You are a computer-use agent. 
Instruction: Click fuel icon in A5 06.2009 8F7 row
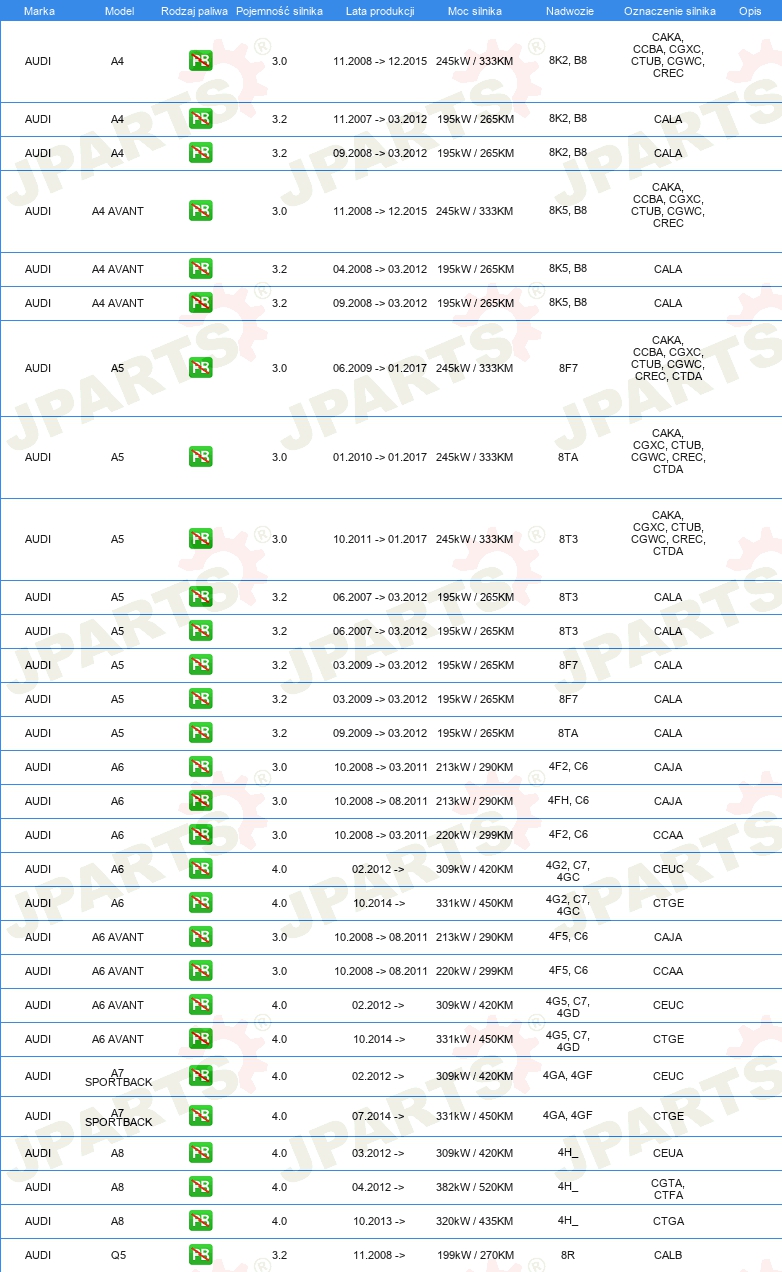pos(201,368)
